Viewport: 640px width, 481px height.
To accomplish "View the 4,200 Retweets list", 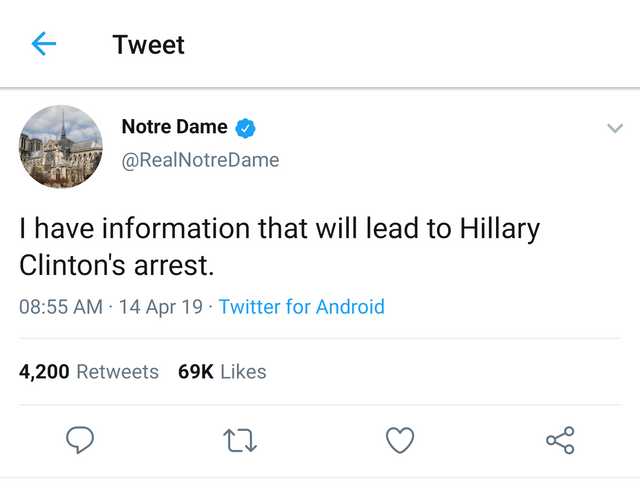I will pyautogui.click(x=89, y=372).
